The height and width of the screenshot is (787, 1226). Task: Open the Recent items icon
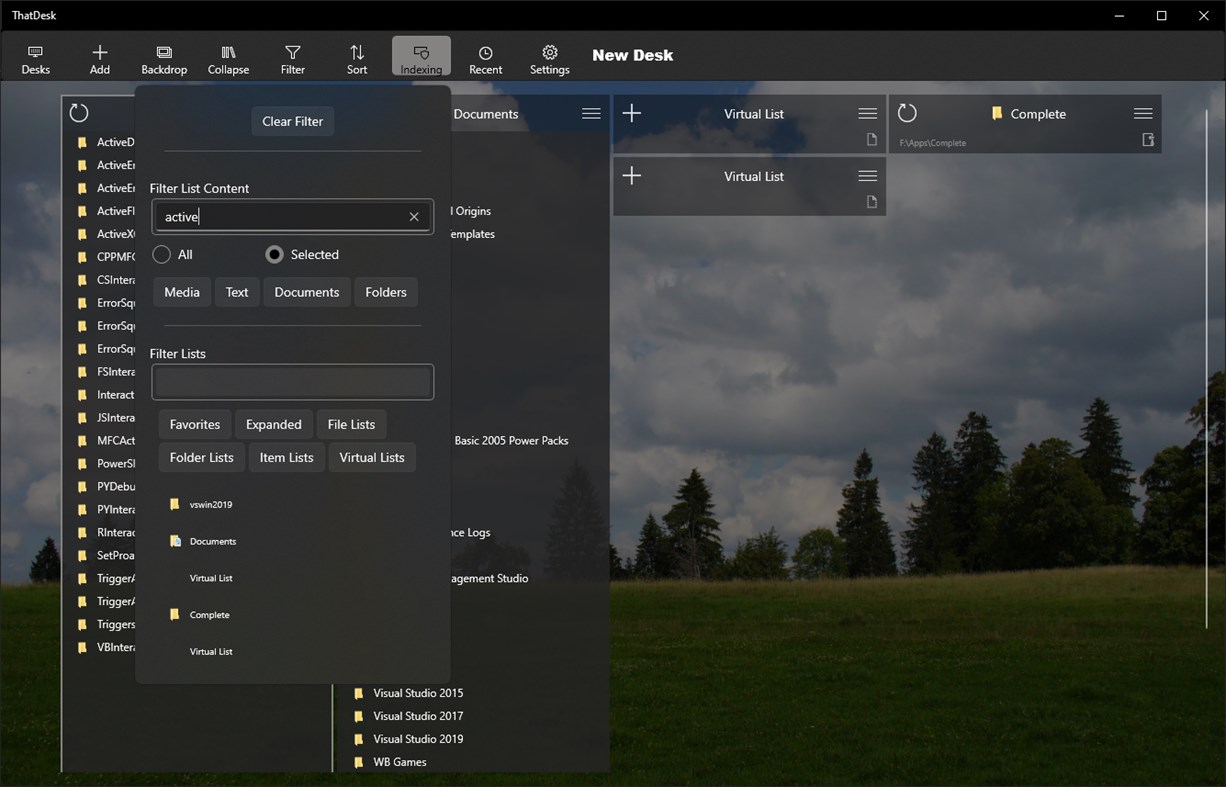tap(485, 56)
